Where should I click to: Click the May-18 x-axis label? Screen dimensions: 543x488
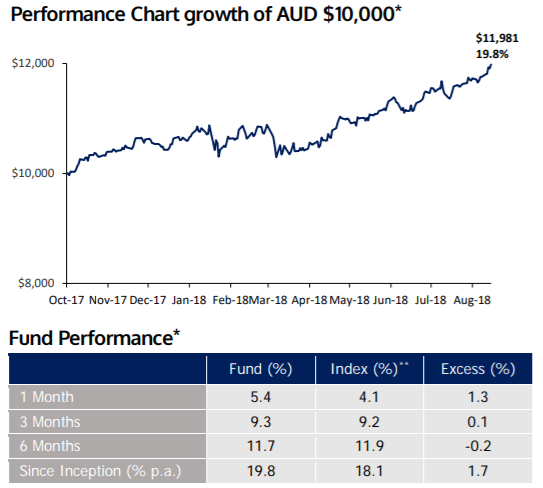click(x=349, y=300)
